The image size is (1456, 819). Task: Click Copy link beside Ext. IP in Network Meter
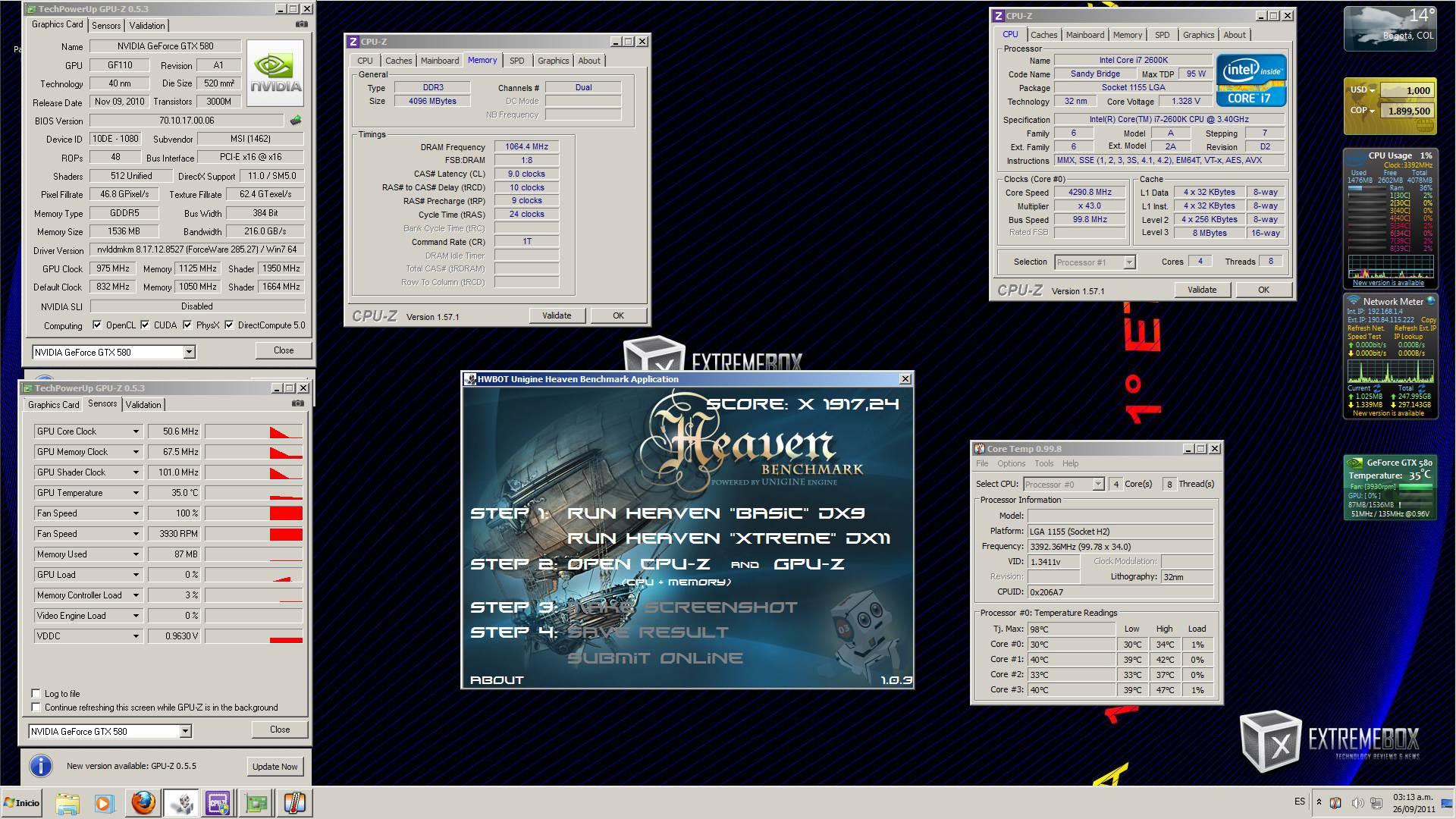(1428, 320)
